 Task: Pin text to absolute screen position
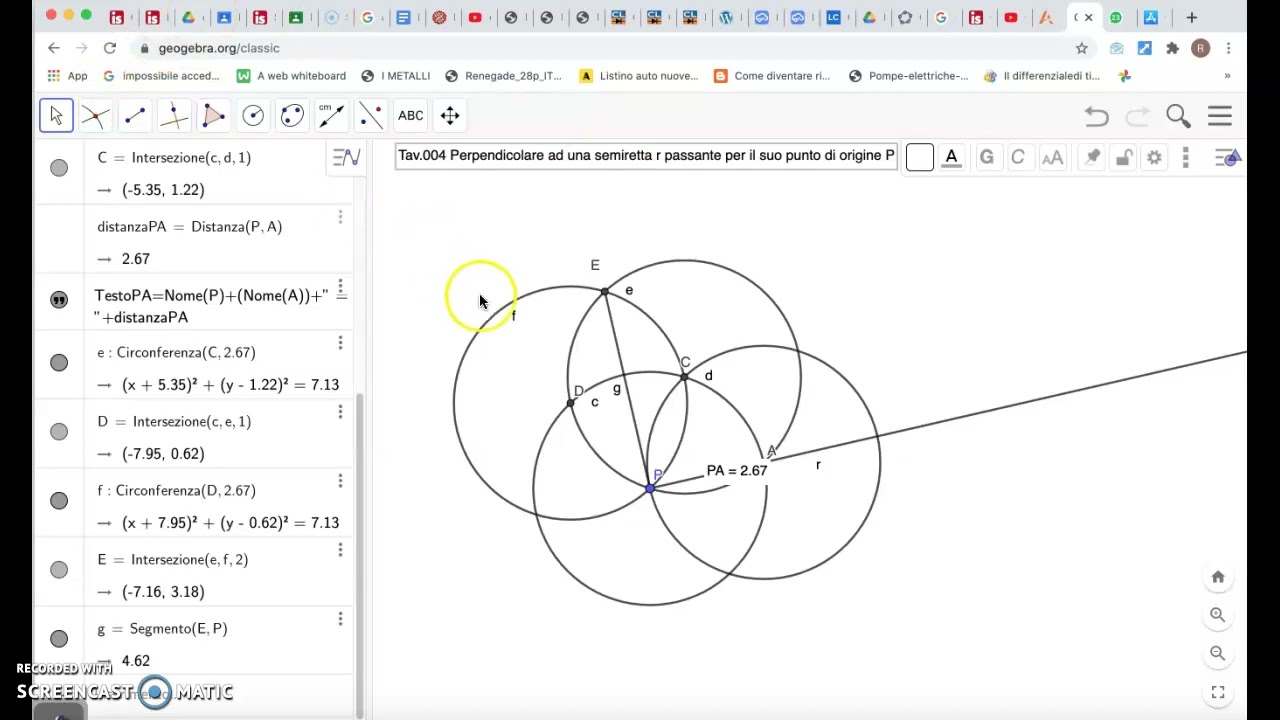[1092, 157]
